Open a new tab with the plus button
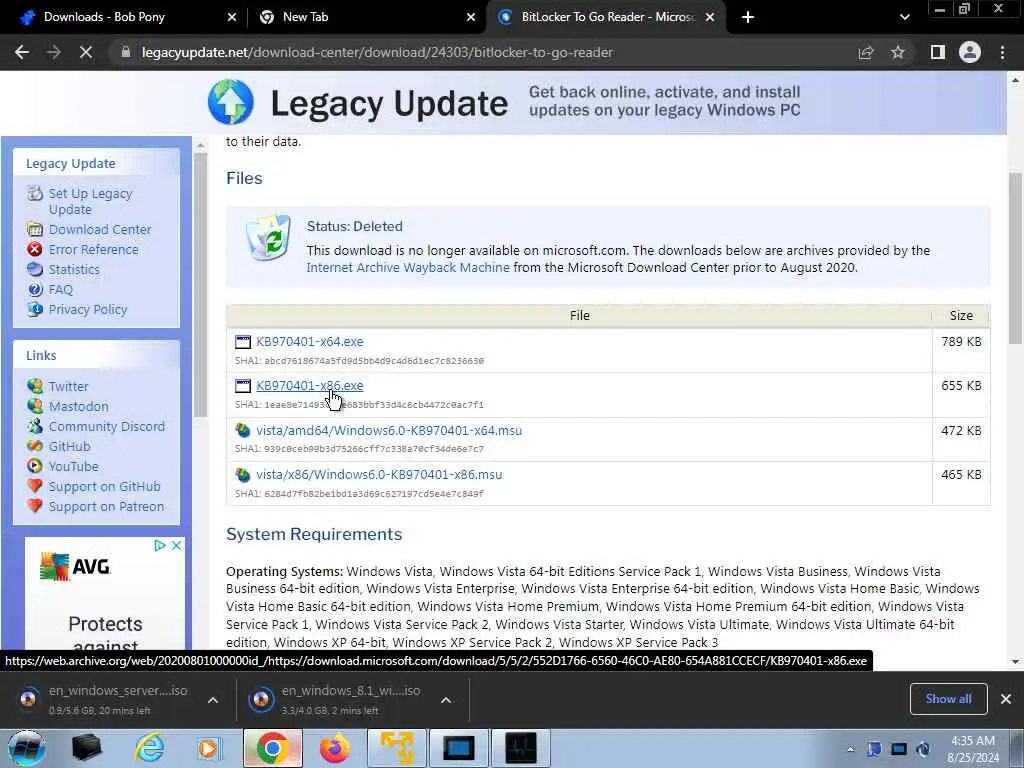Screen dimensions: 1024x768 point(748,17)
